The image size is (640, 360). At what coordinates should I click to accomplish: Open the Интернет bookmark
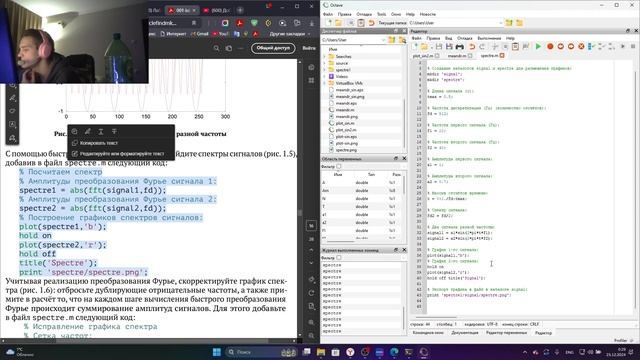(x=173, y=34)
